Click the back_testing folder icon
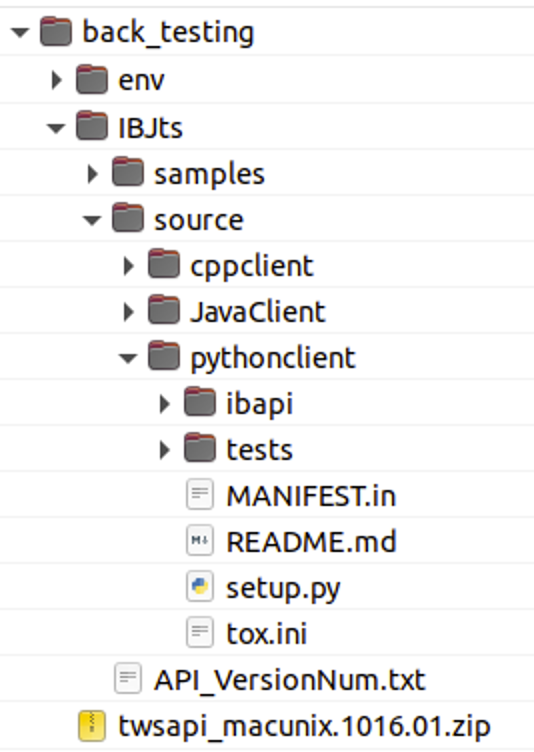 (56, 32)
